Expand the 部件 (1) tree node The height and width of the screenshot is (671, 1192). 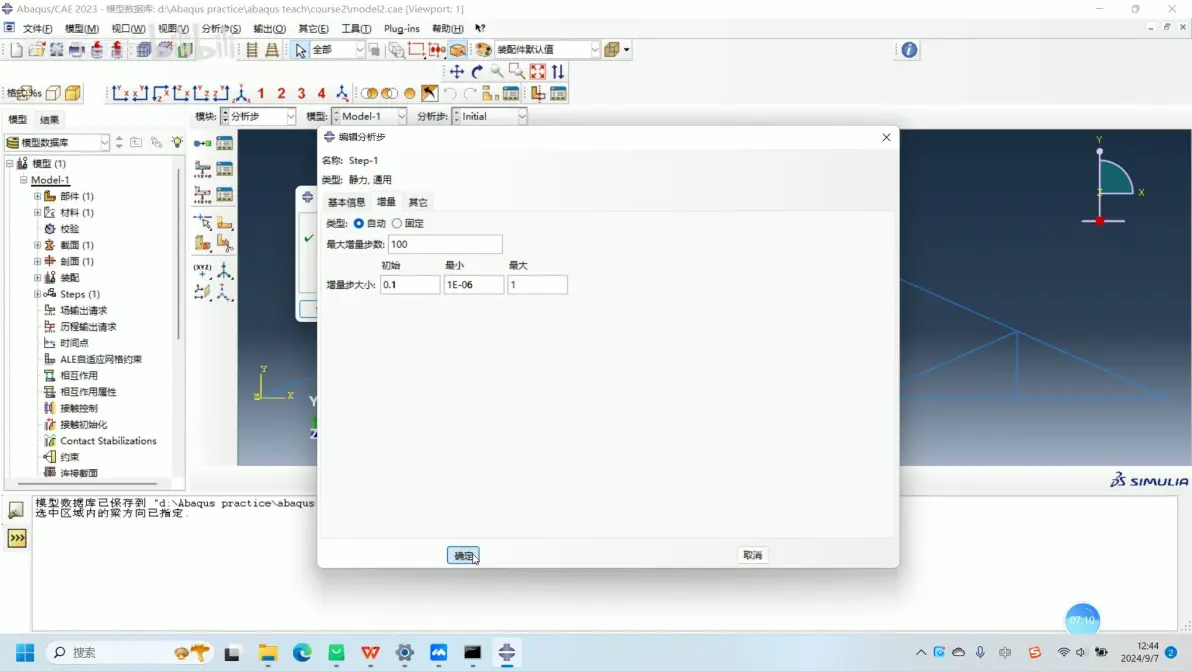tap(37, 196)
